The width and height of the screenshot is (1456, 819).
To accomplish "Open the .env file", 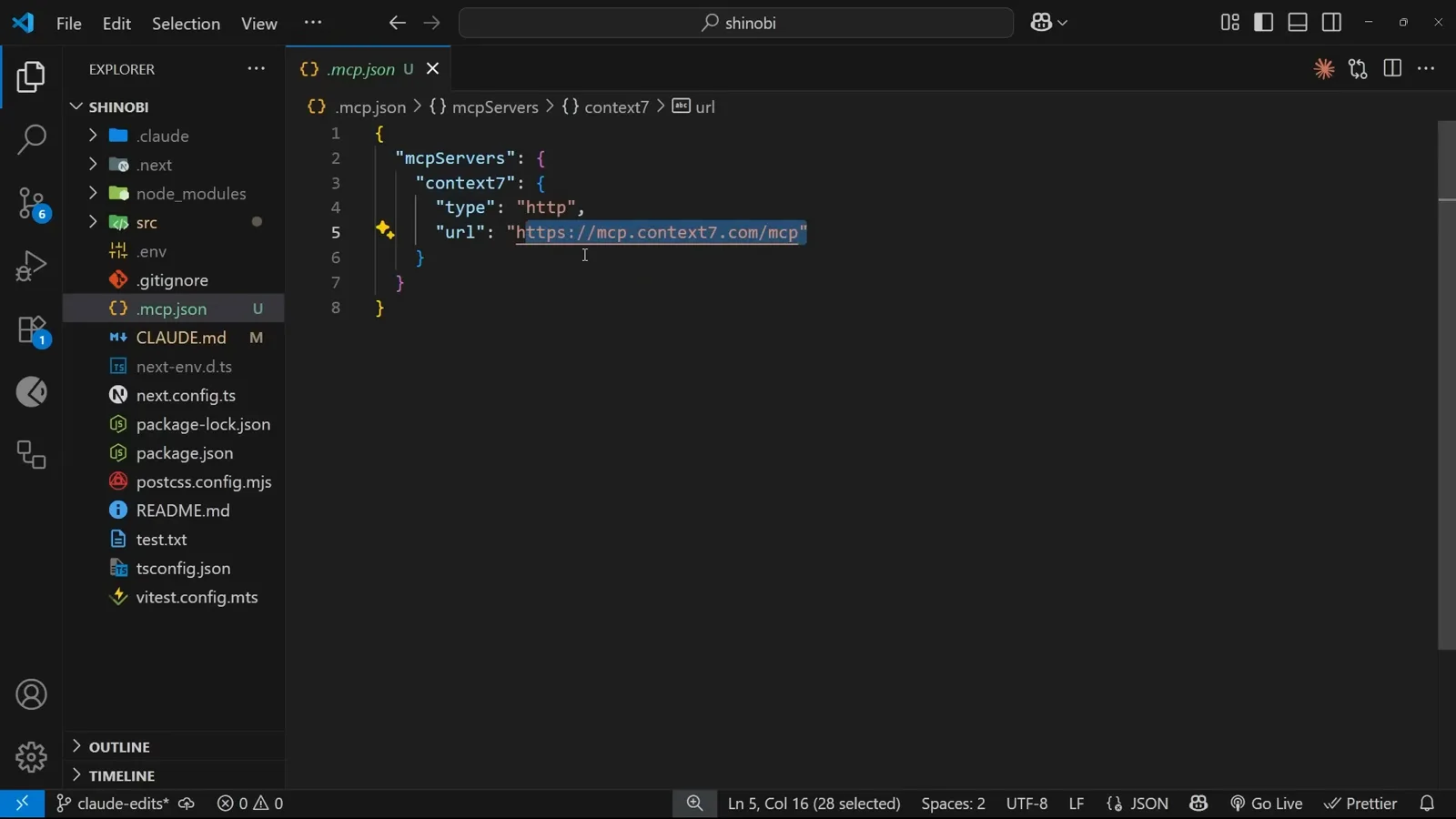I will click(x=173, y=251).
